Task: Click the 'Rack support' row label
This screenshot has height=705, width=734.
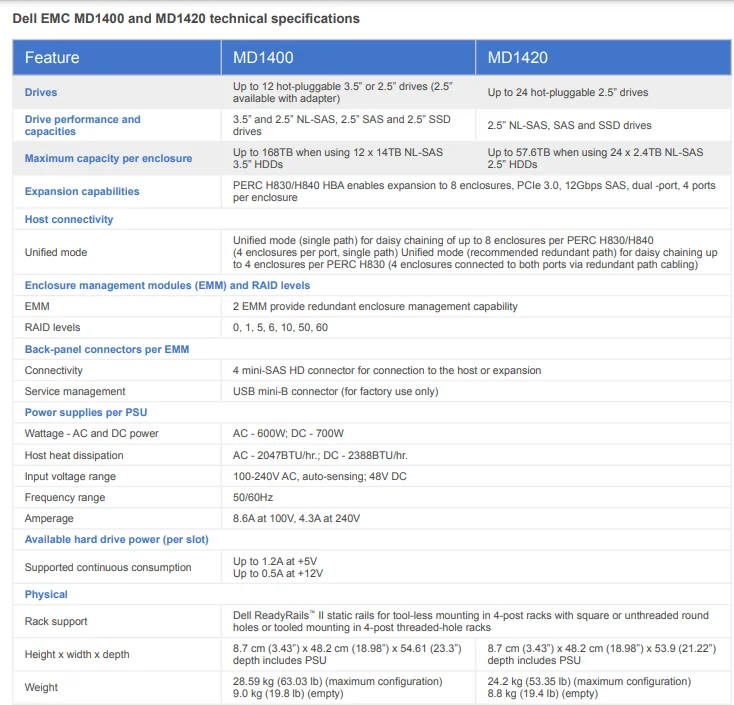Action: (56, 621)
